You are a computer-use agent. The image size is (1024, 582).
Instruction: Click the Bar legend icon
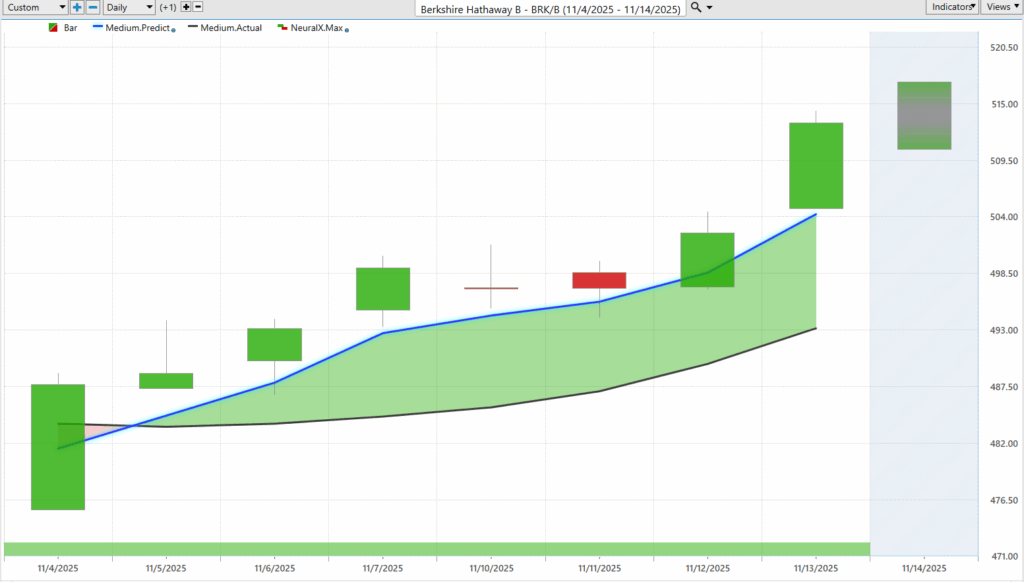[x=53, y=28]
